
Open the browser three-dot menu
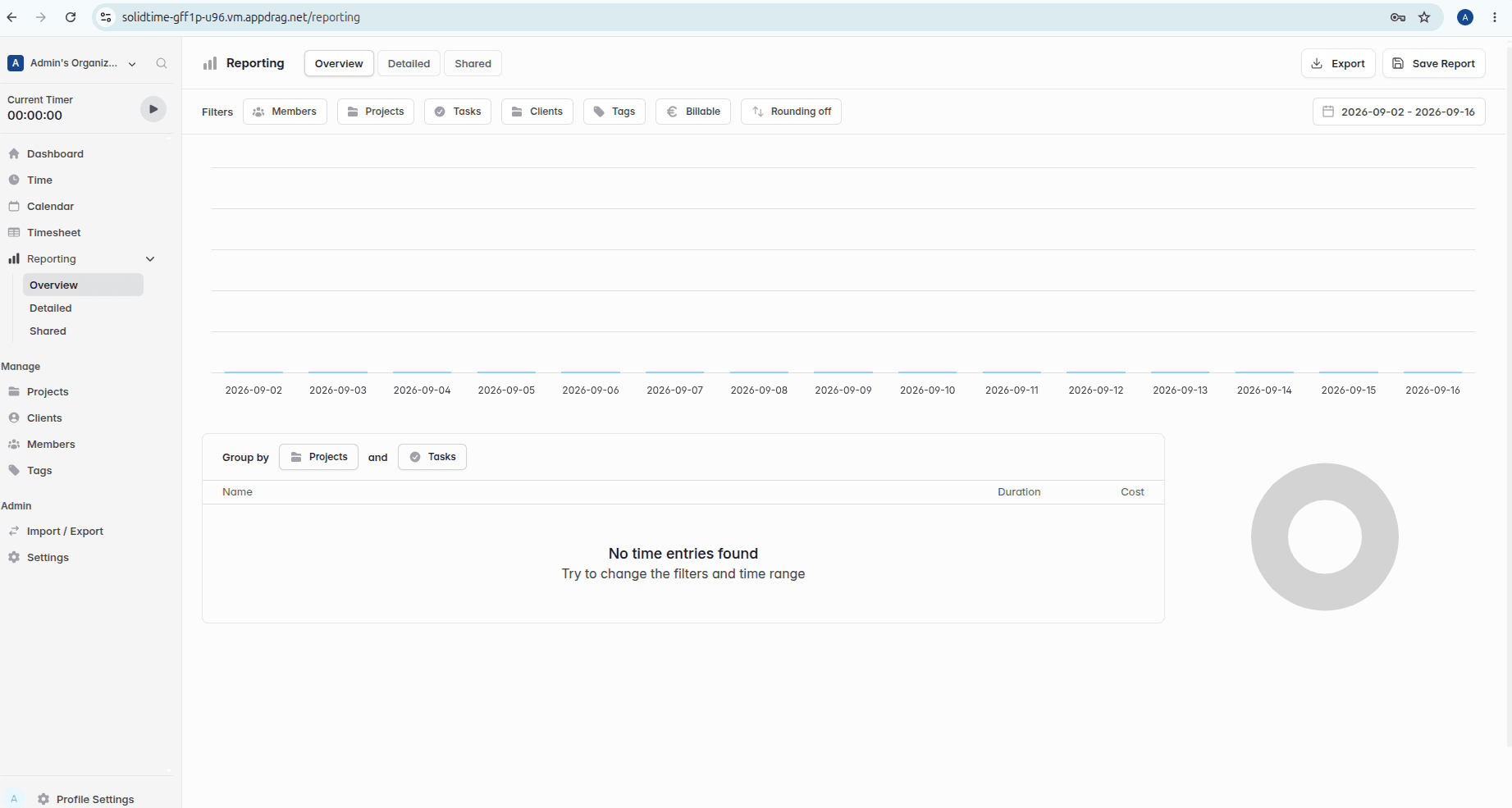point(1495,17)
